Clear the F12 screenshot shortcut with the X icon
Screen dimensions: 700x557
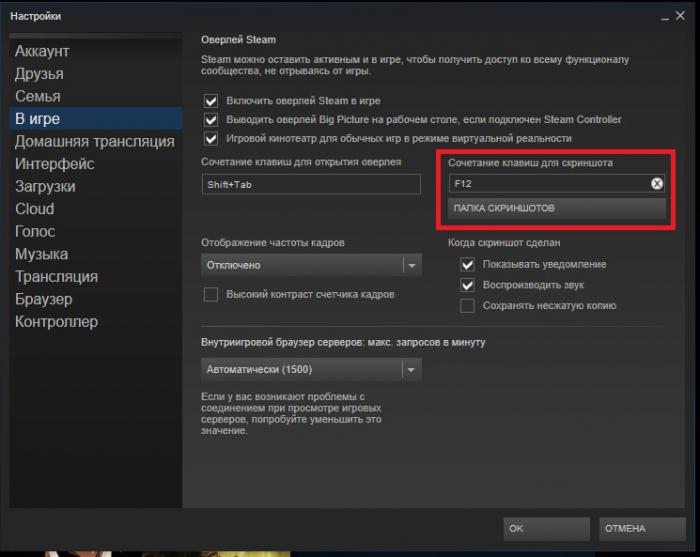[x=657, y=183]
